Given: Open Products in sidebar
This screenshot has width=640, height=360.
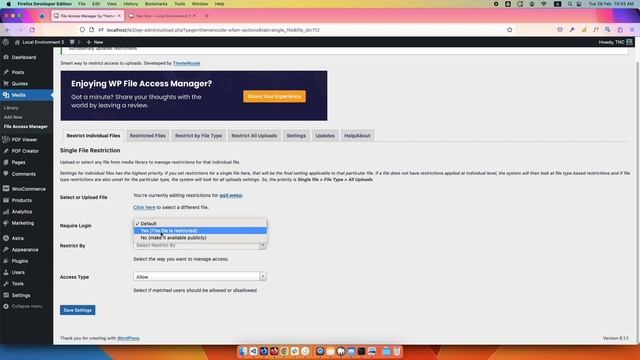Looking at the screenshot, I should (x=22, y=200).
